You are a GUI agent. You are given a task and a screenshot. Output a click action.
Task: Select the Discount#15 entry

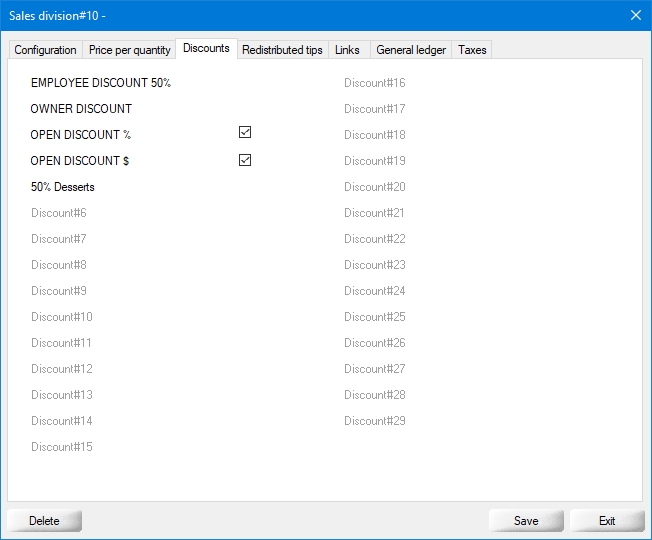click(62, 447)
